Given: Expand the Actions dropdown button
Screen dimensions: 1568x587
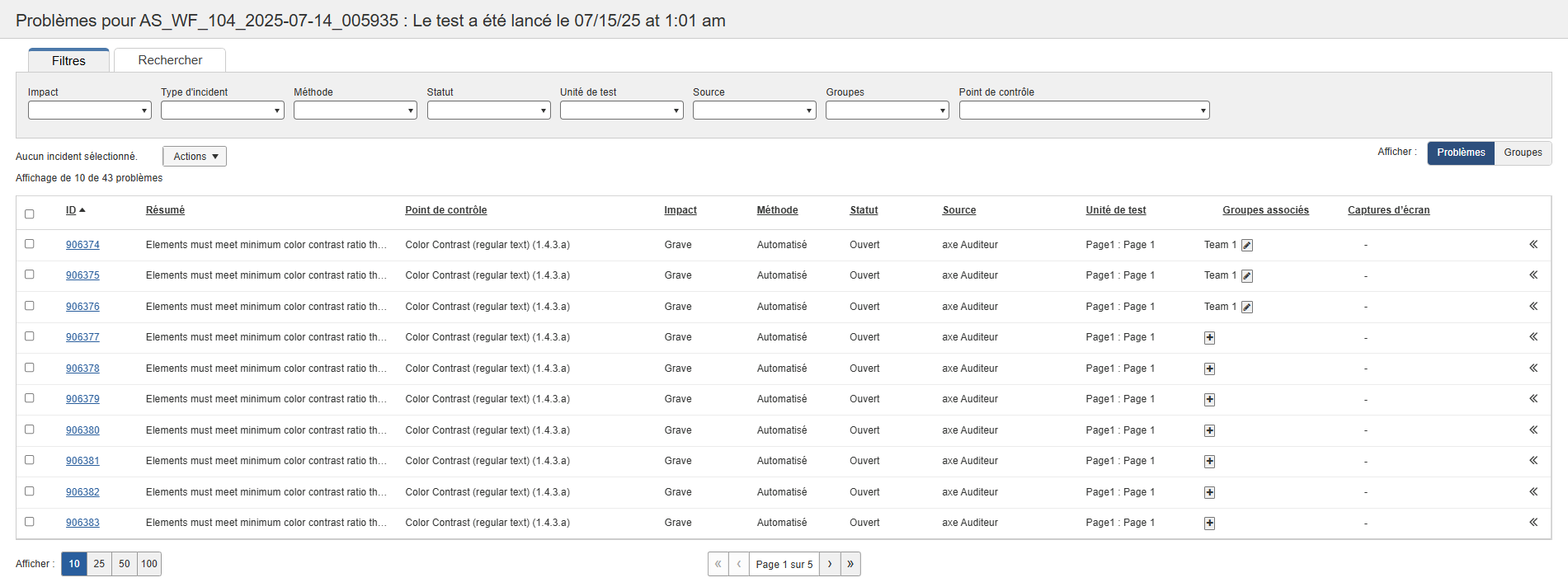Looking at the screenshot, I should [195, 157].
